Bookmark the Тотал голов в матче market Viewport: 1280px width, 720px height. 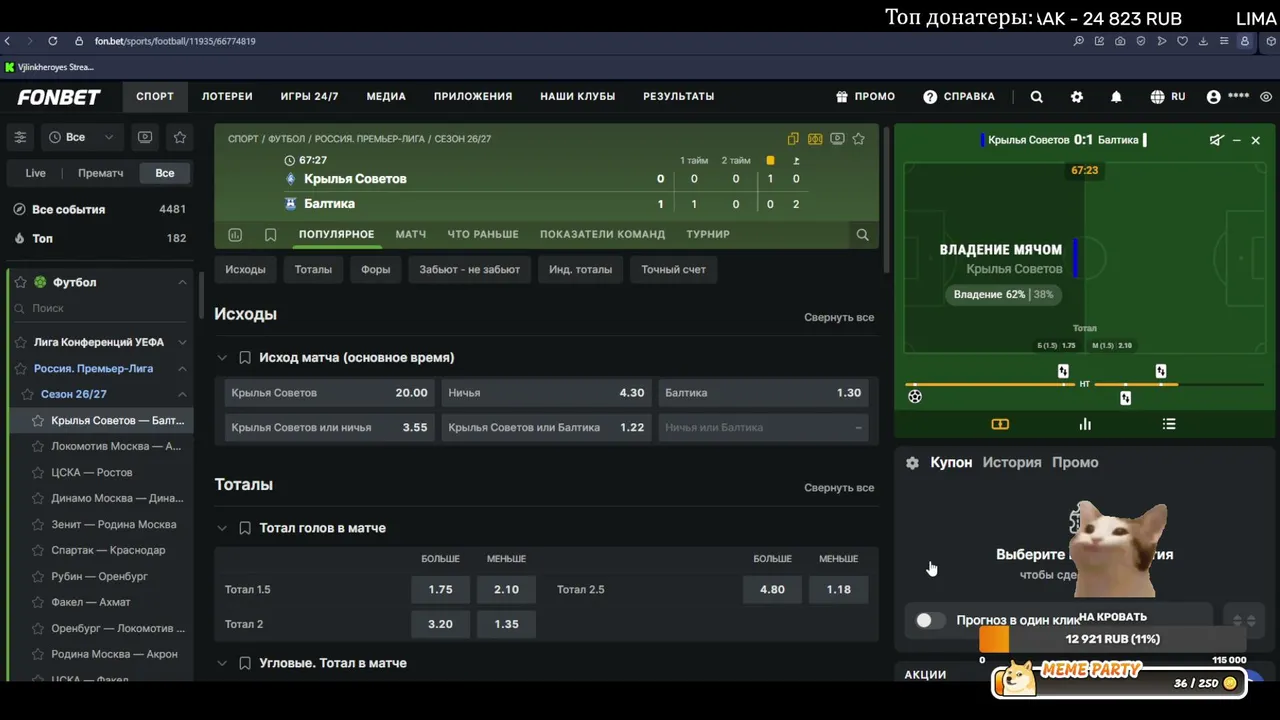[245, 528]
